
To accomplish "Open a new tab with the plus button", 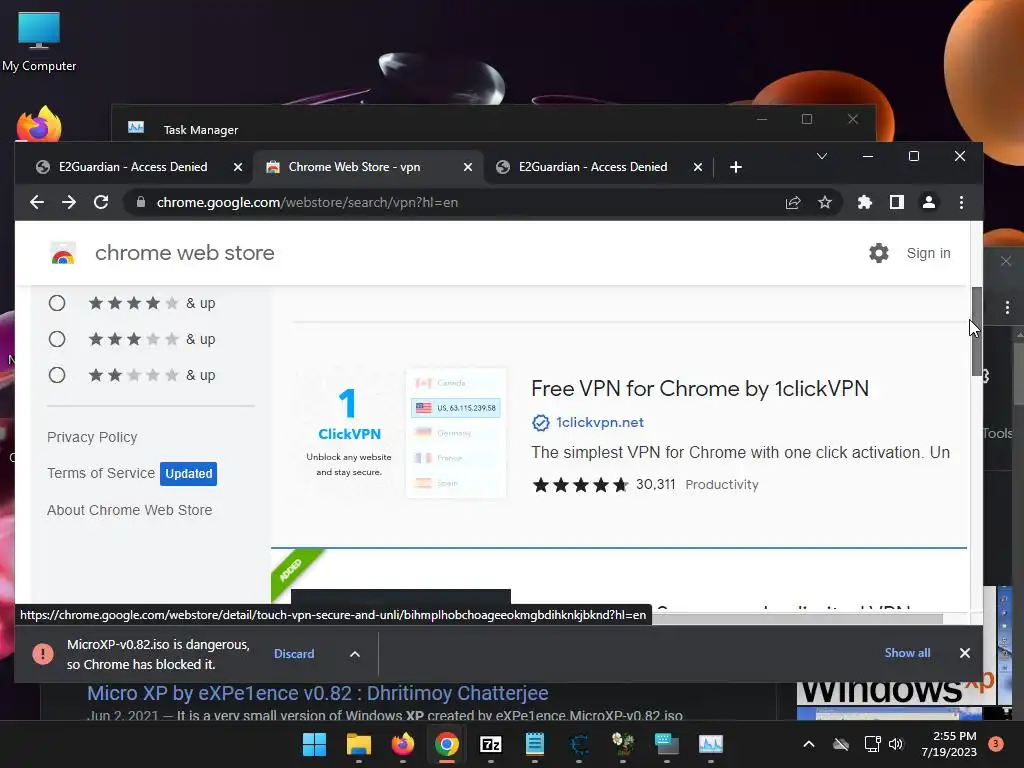I will pos(736,167).
